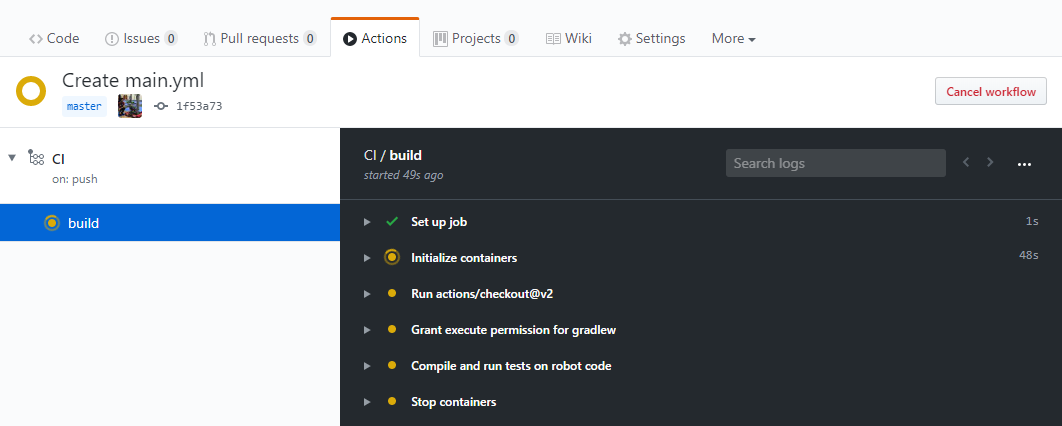Screen dimensions: 1062x426
Task: Click the large yellow workflow status circle
Action: (x=31, y=91)
